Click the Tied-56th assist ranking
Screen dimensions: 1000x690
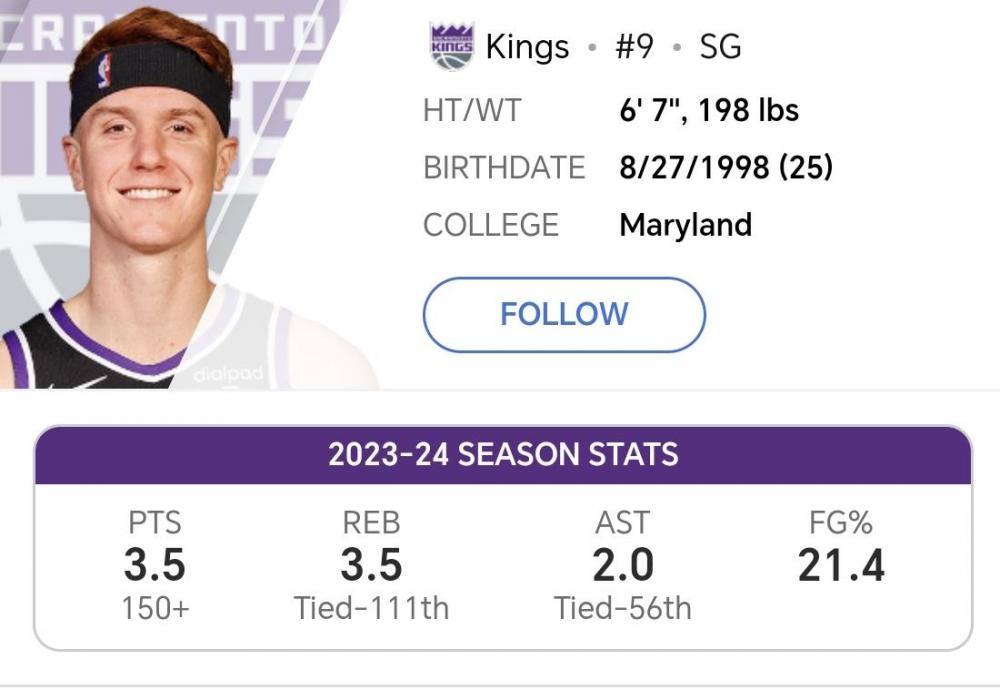click(x=623, y=608)
